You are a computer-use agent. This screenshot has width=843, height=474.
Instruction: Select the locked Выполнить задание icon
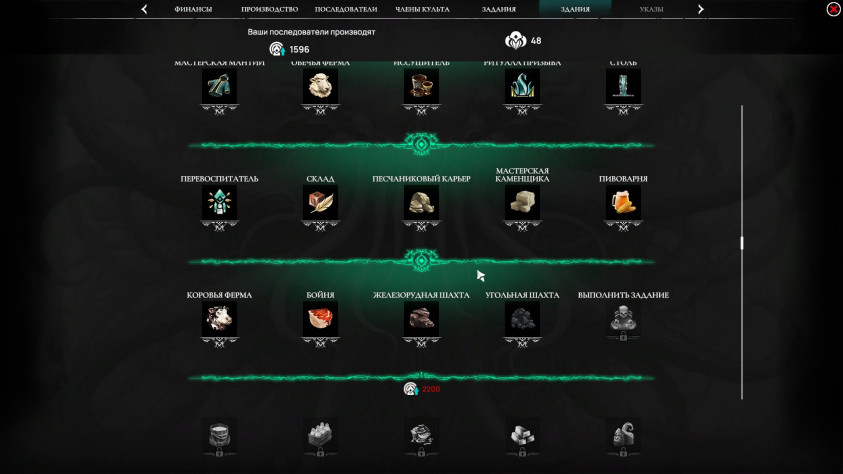[x=623, y=319]
